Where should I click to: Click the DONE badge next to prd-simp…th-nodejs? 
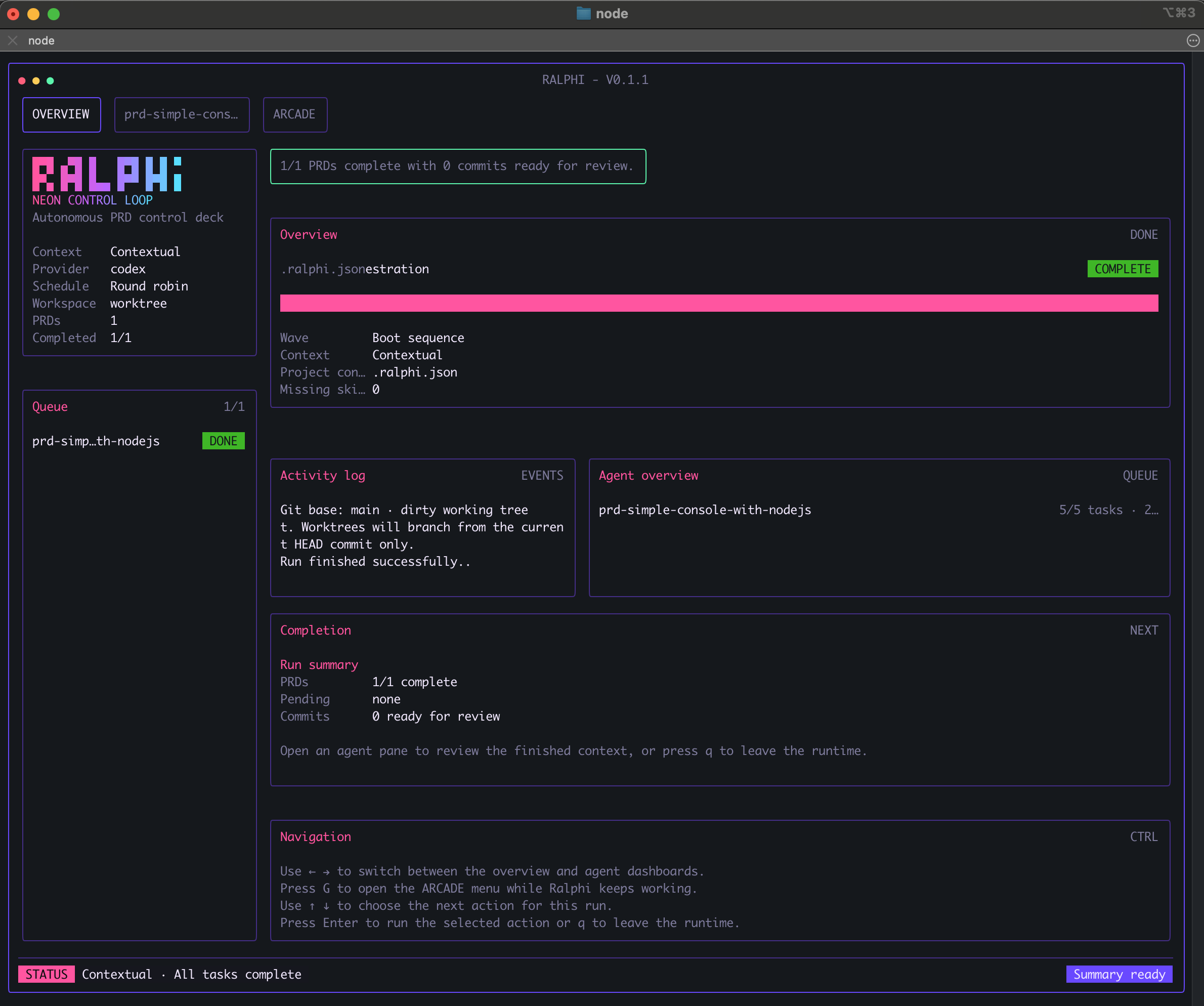point(223,440)
